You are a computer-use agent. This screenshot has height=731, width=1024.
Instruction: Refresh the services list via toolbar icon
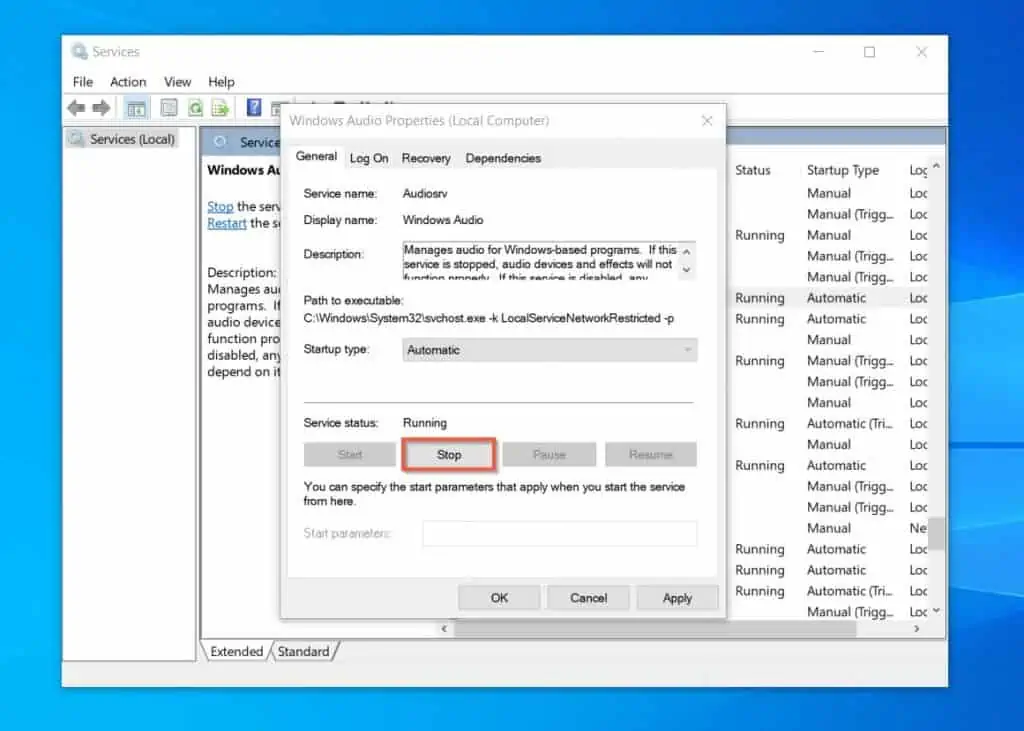[x=195, y=108]
